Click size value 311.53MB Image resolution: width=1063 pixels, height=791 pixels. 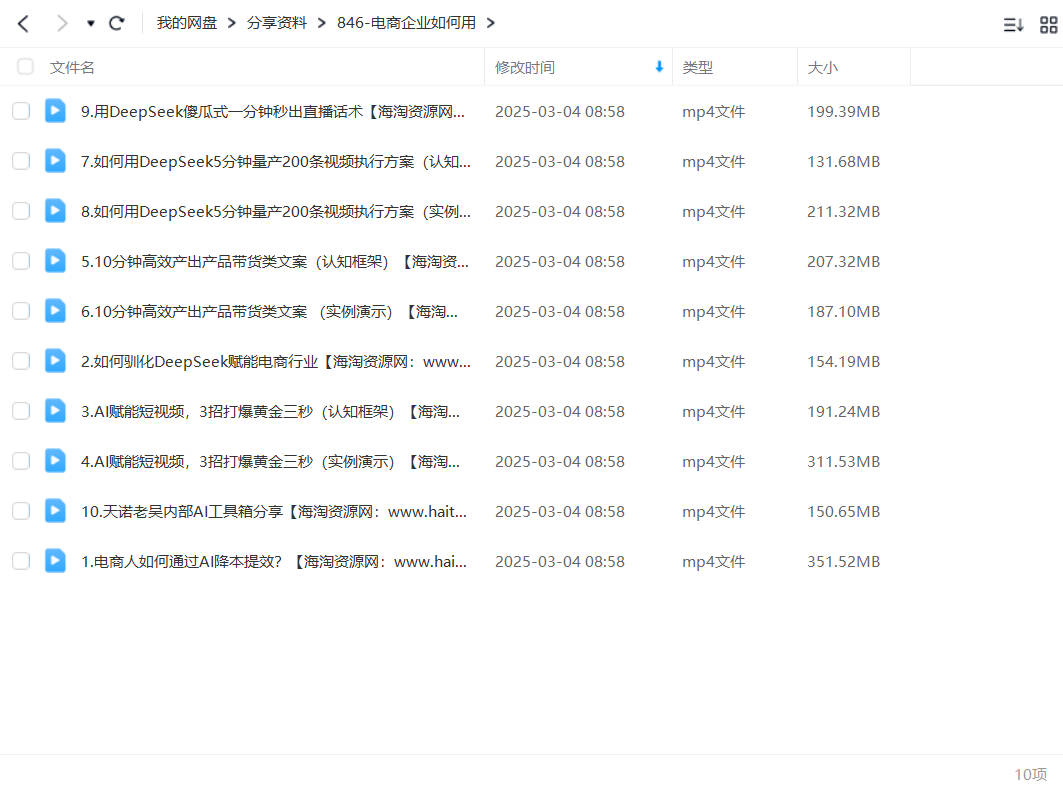coord(843,462)
